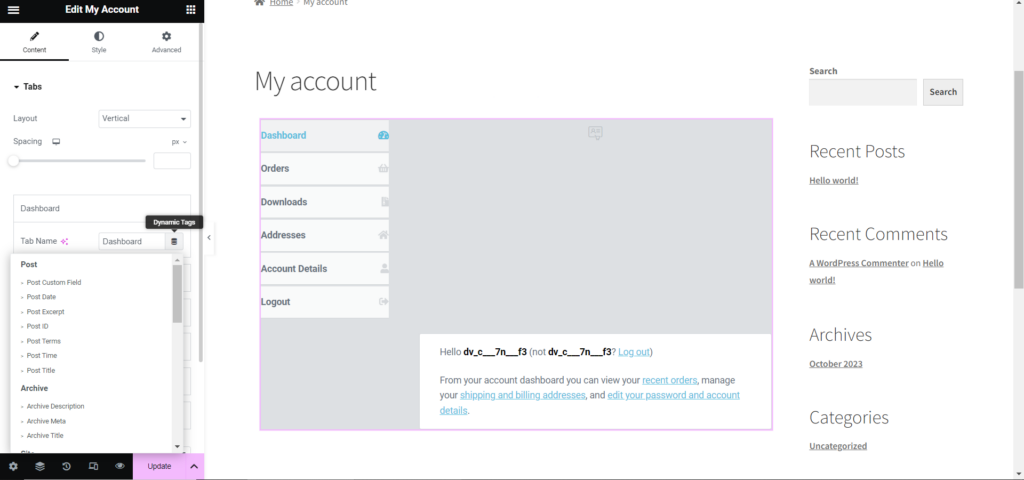Click the Addresses home icon

coord(383,235)
